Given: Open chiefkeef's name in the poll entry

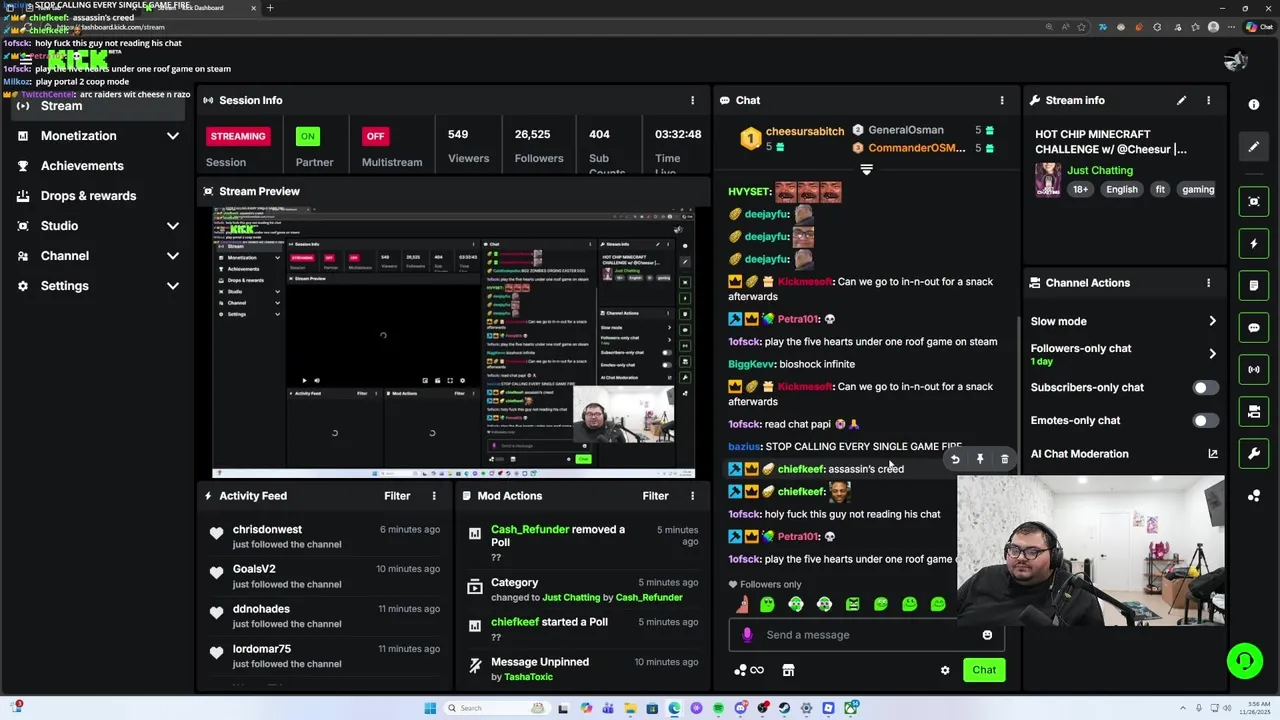Looking at the screenshot, I should [x=515, y=622].
